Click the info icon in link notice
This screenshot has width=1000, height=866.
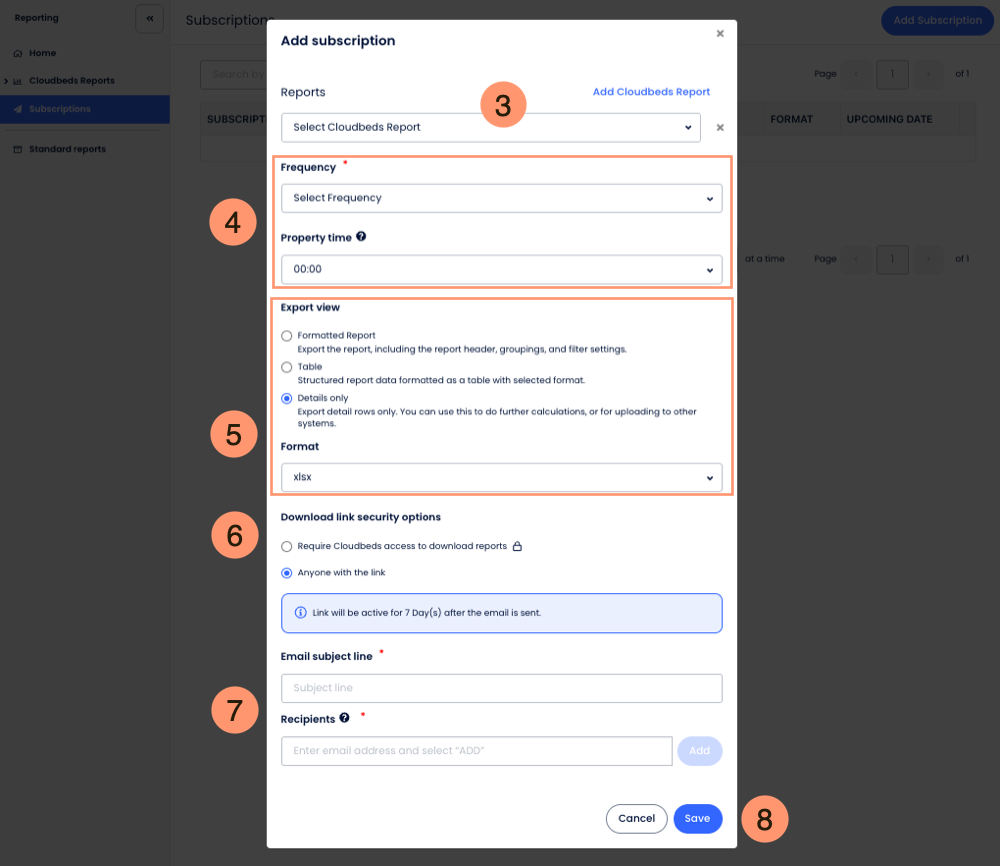[x=301, y=613]
